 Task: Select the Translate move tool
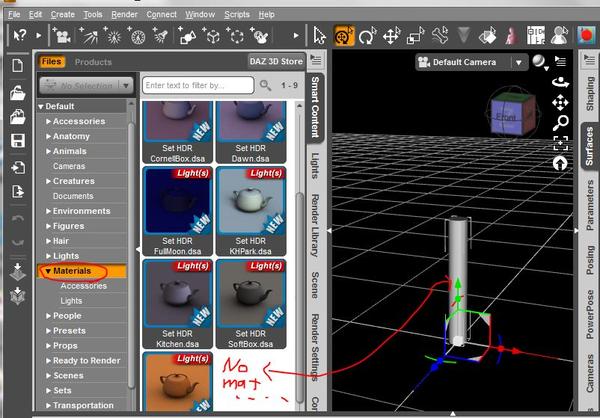point(391,36)
